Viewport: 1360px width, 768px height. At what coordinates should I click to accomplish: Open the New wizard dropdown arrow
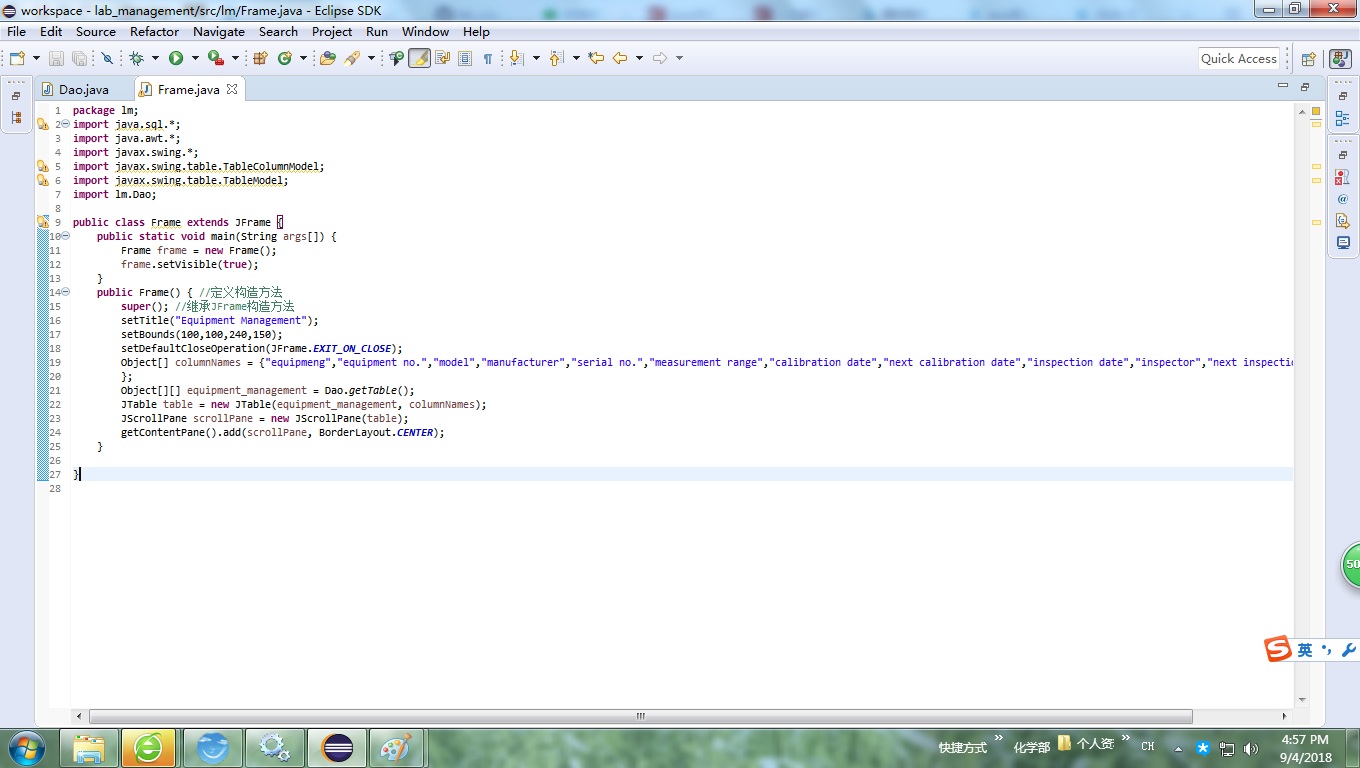36,58
